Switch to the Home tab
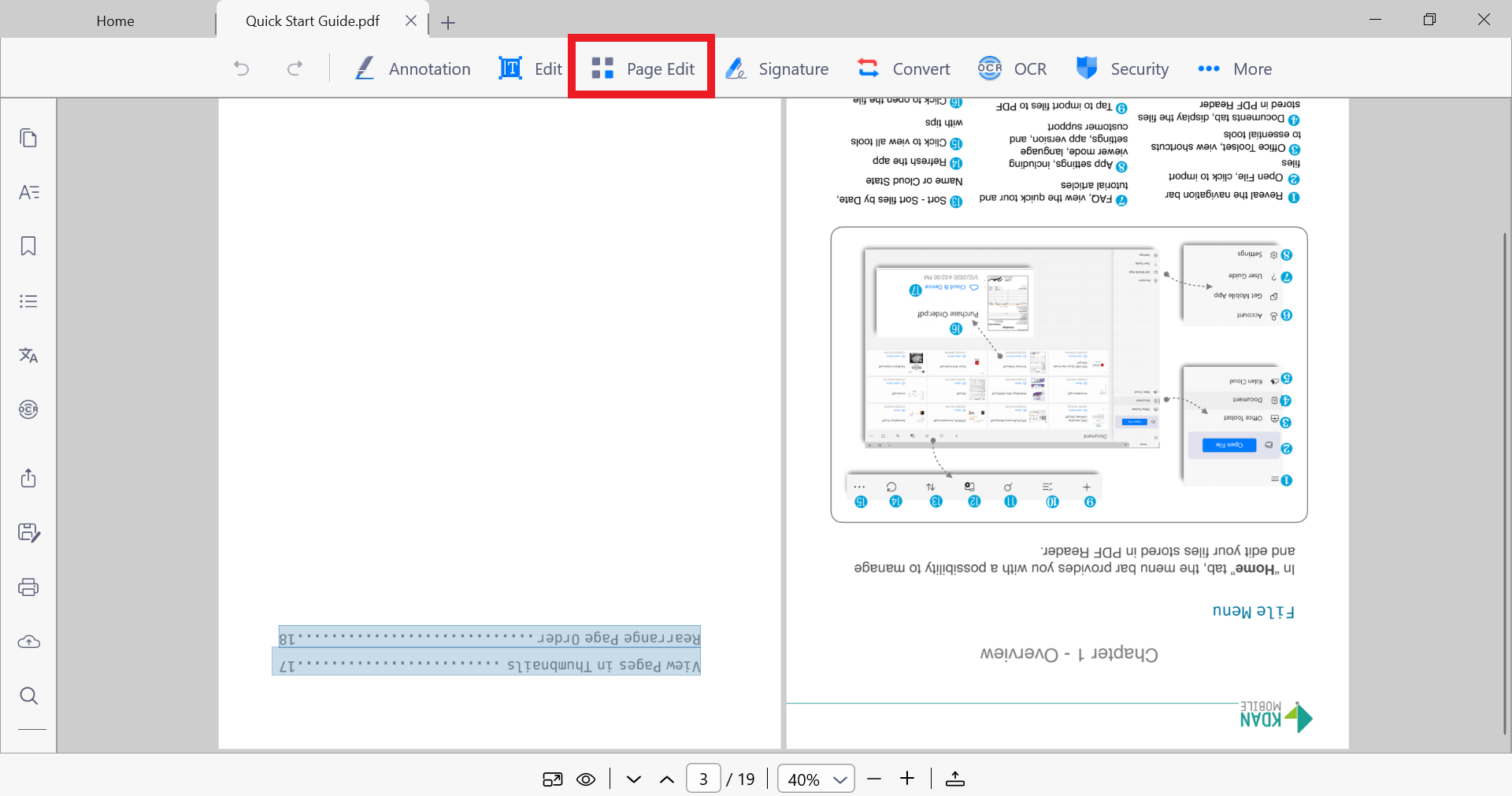The image size is (1512, 796). tap(115, 21)
